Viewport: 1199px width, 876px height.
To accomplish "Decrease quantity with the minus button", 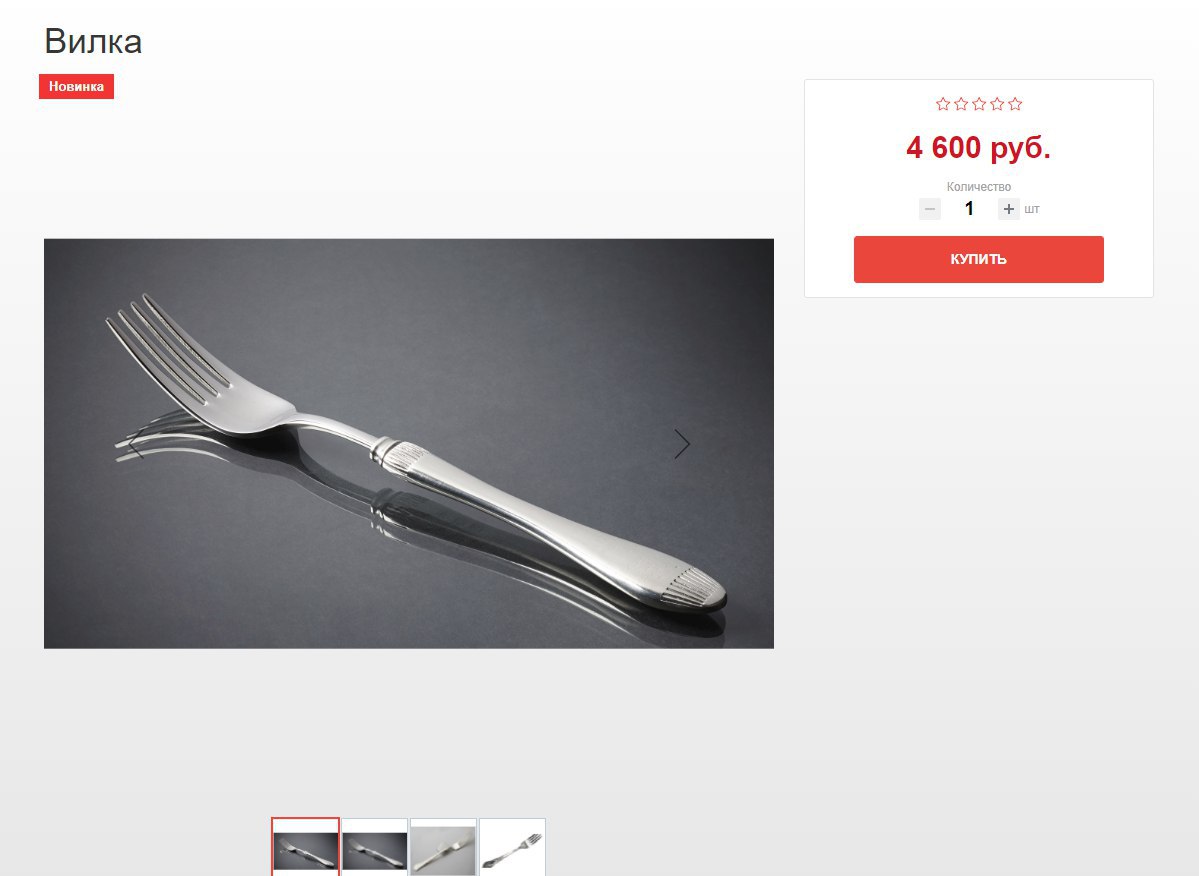I will (930, 209).
